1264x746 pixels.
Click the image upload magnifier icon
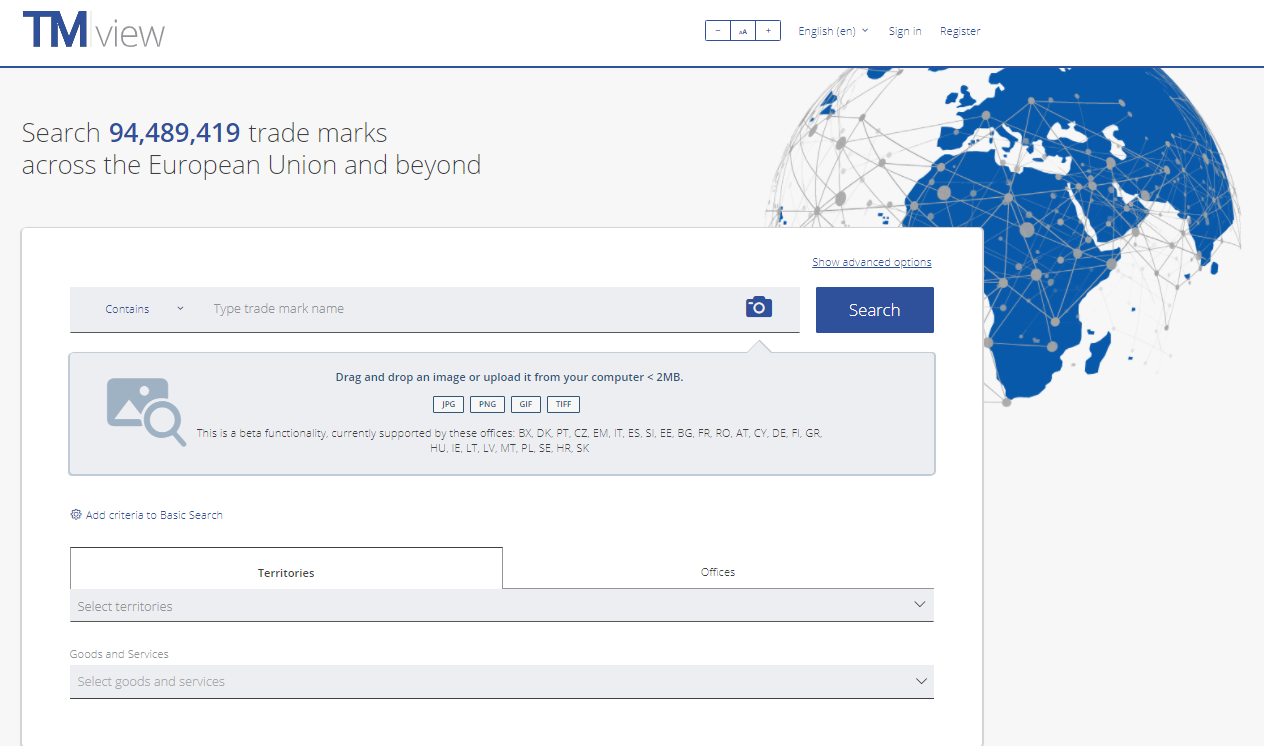146,411
